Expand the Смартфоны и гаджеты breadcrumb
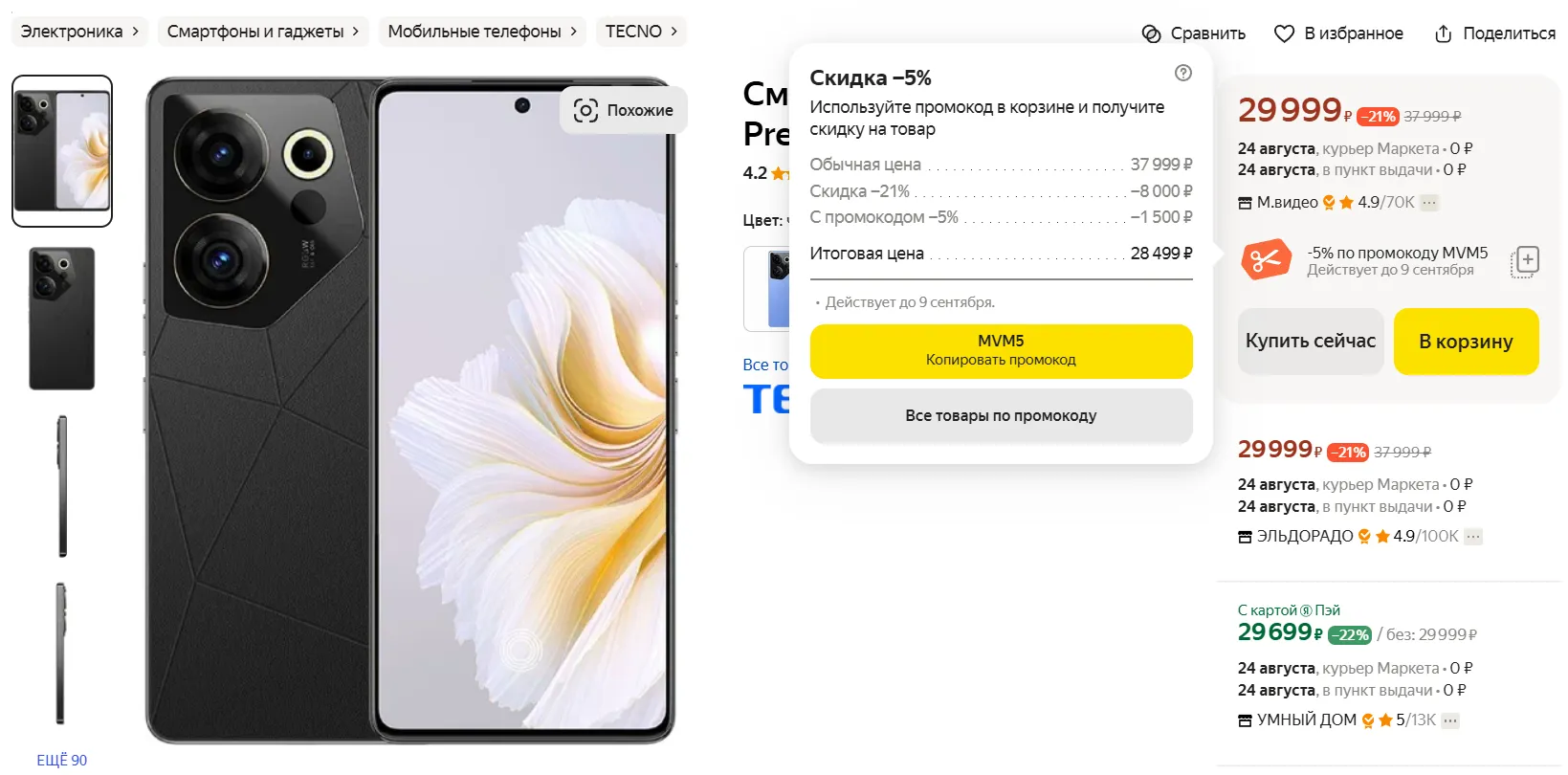Image resolution: width=1568 pixels, height=775 pixels. 355,32
